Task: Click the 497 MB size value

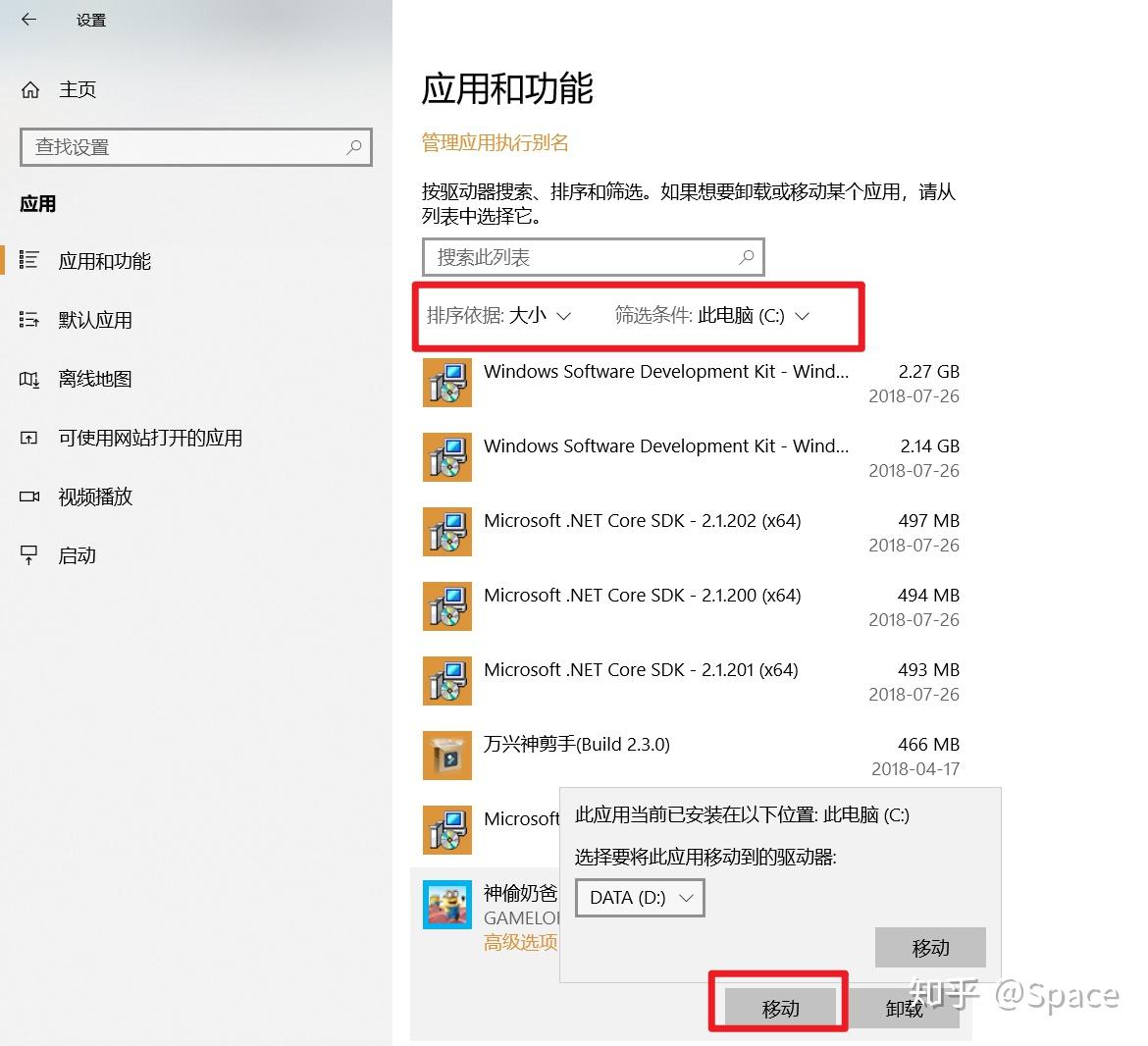Action: pyautogui.click(x=928, y=520)
